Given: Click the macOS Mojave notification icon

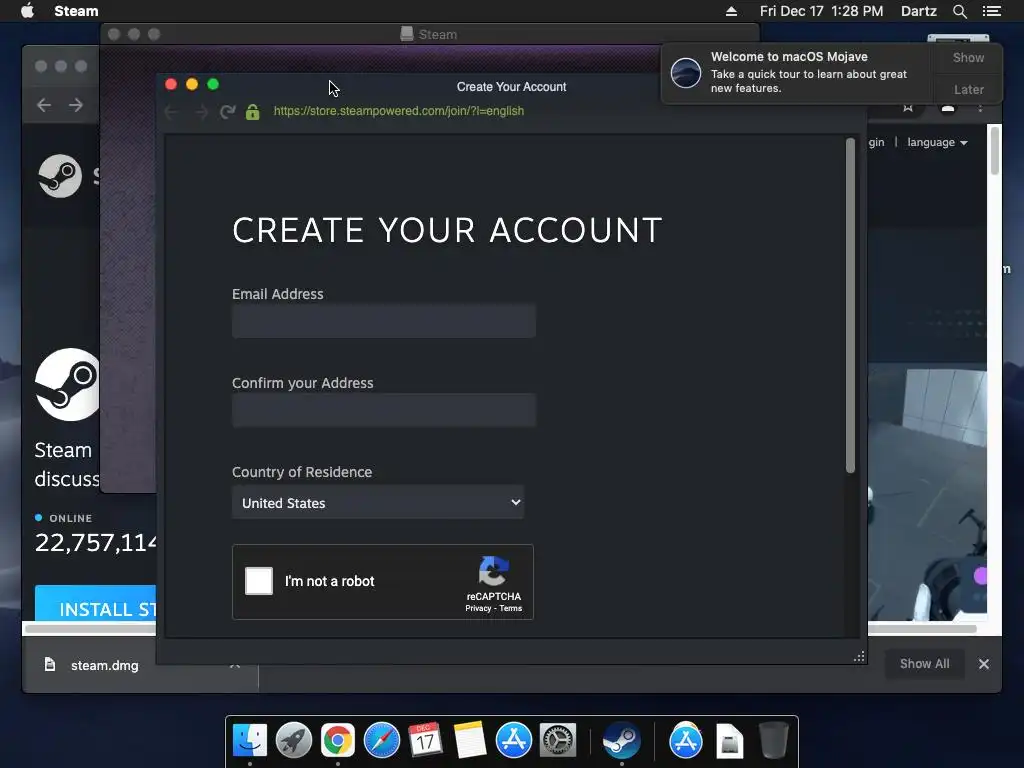Looking at the screenshot, I should (686, 72).
